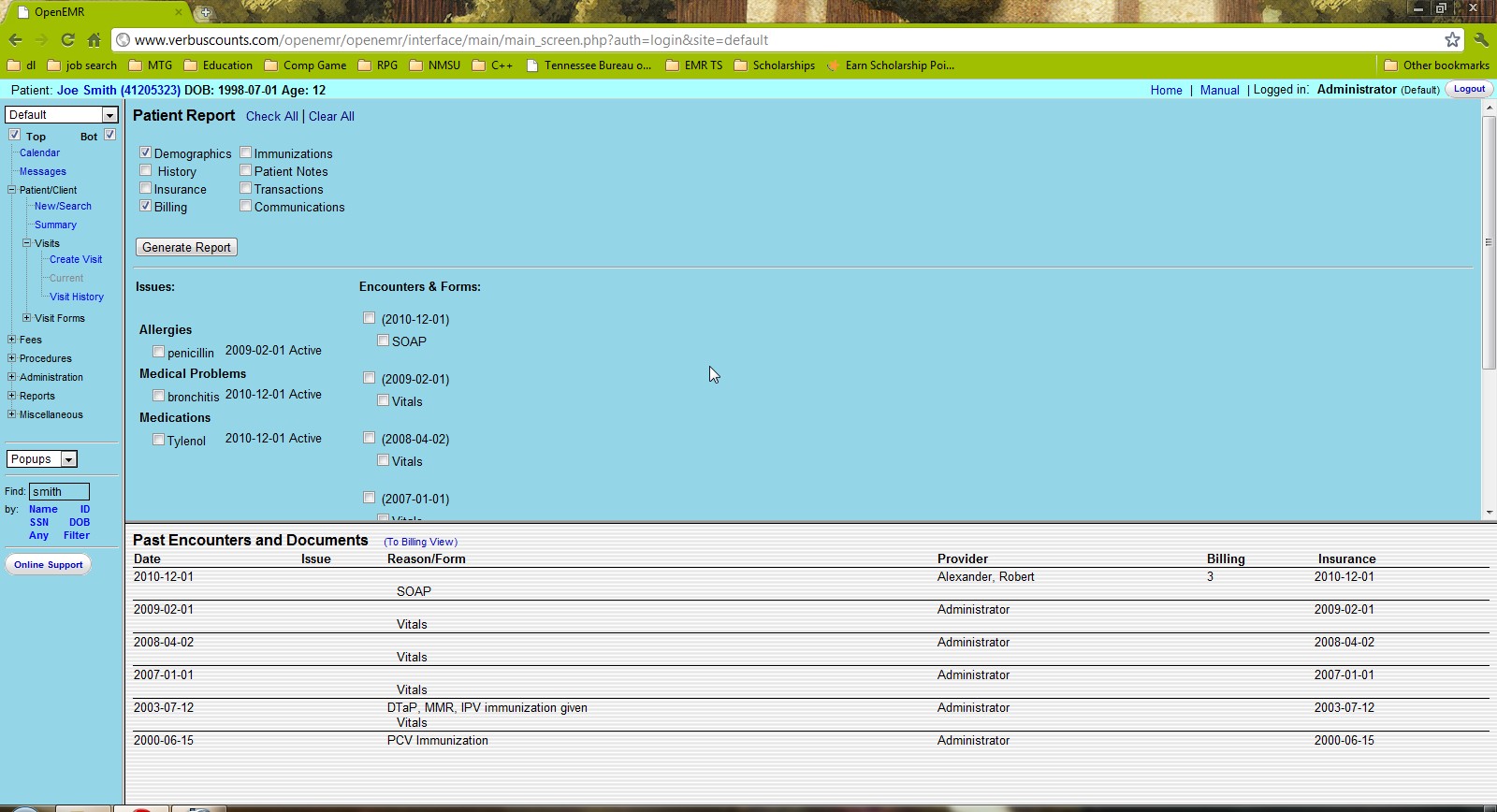The image size is (1497, 812).
Task: Bookmark page using the star icon
Action: coord(1452,39)
